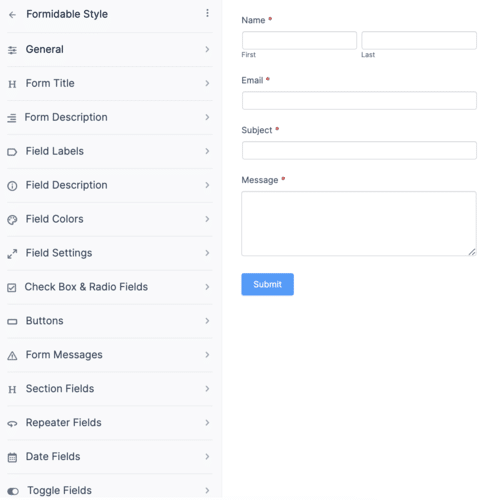Open the three-dot options menu
494x500 pixels.
point(207,13)
